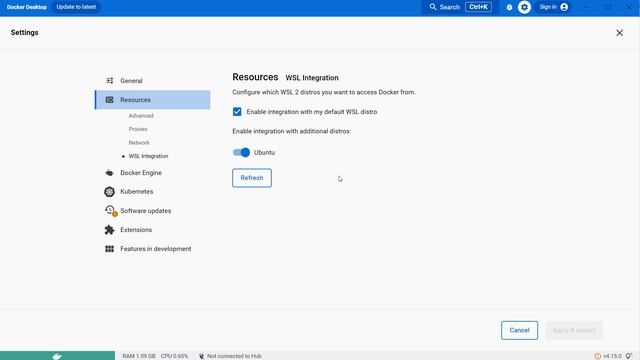
Task: Click the troubleshoot bug icon in header
Action: [x=509, y=7]
